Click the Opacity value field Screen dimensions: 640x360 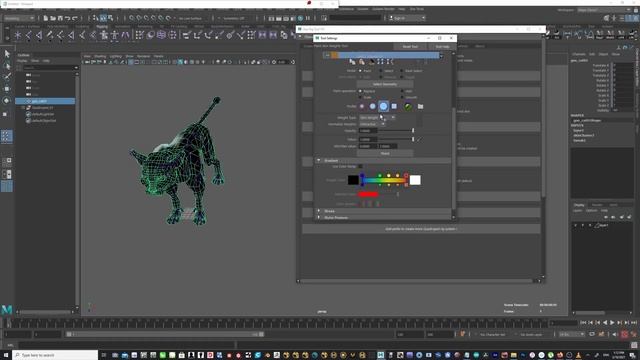pos(367,131)
